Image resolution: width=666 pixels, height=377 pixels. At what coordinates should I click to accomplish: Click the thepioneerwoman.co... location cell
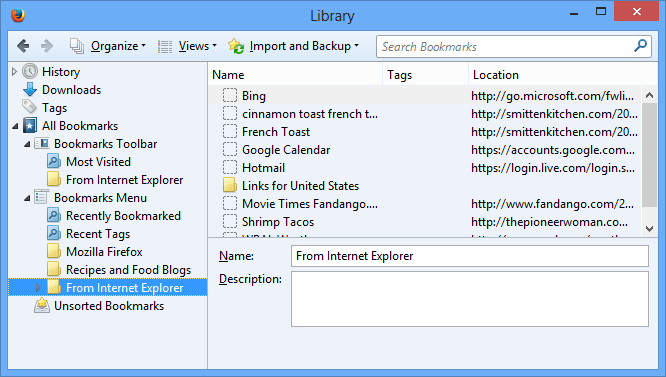coord(549,222)
